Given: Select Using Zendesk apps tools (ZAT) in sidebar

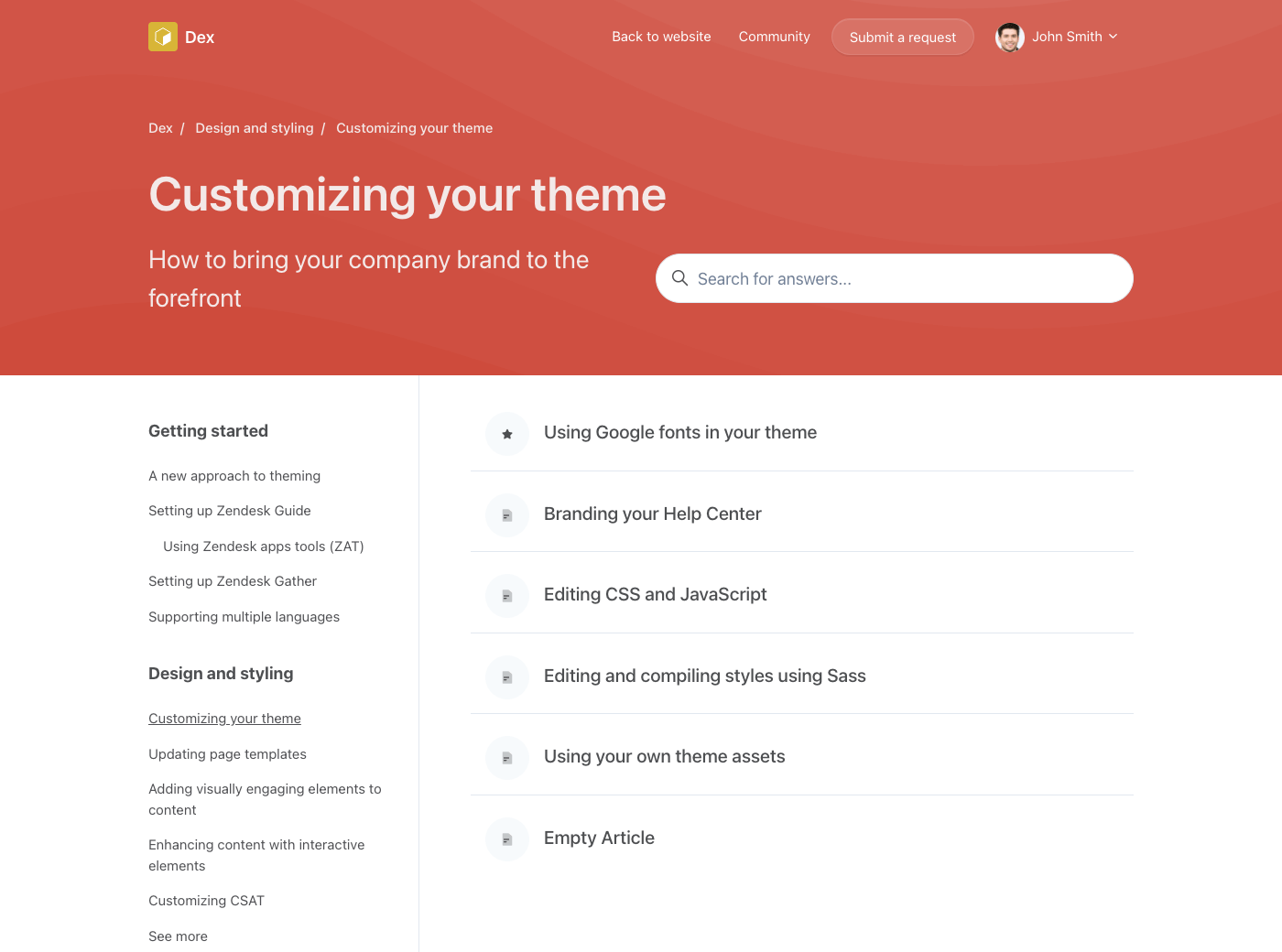Looking at the screenshot, I should pyautogui.click(x=263, y=546).
